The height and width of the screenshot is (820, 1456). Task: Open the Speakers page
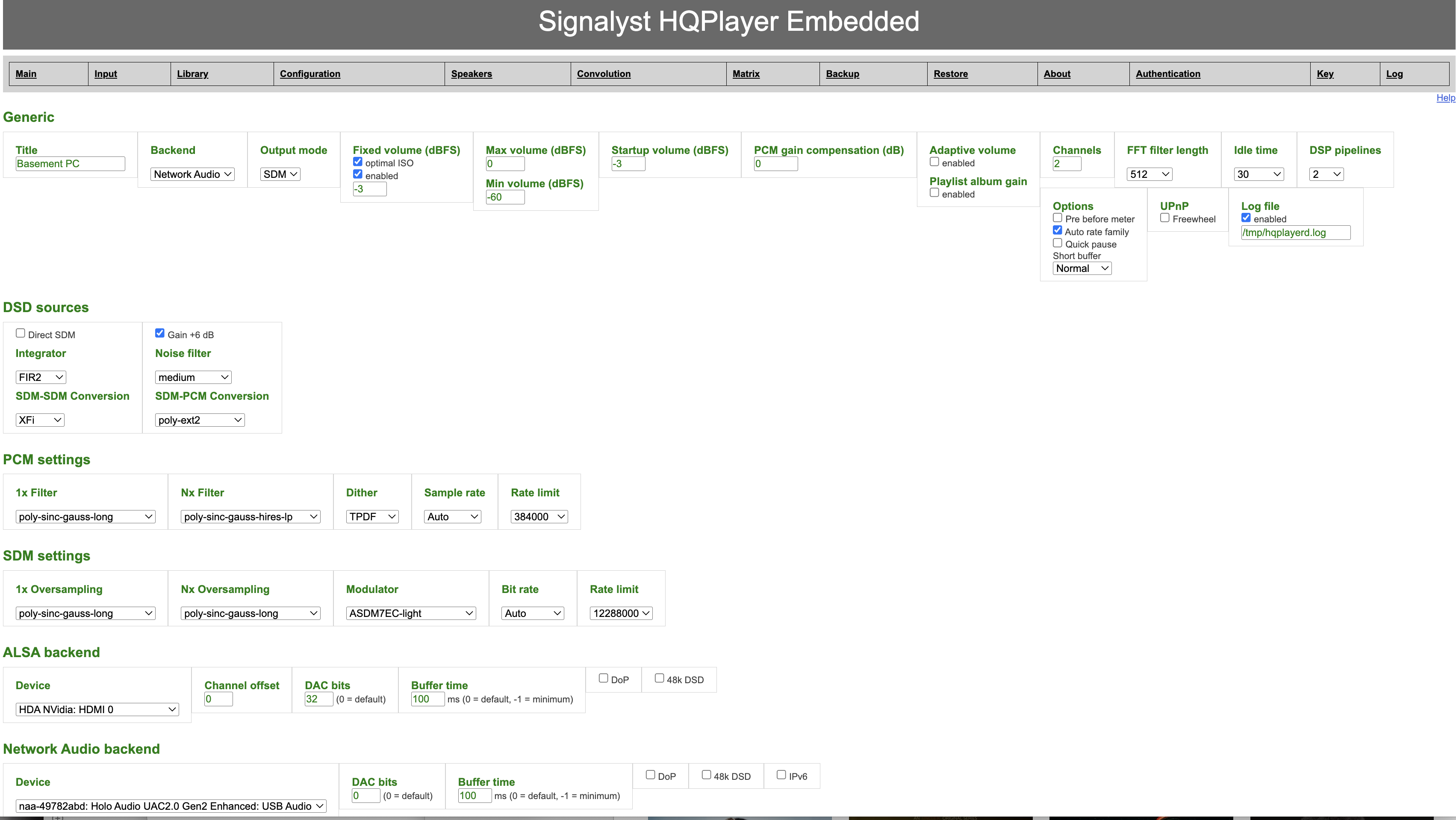pyautogui.click(x=472, y=74)
